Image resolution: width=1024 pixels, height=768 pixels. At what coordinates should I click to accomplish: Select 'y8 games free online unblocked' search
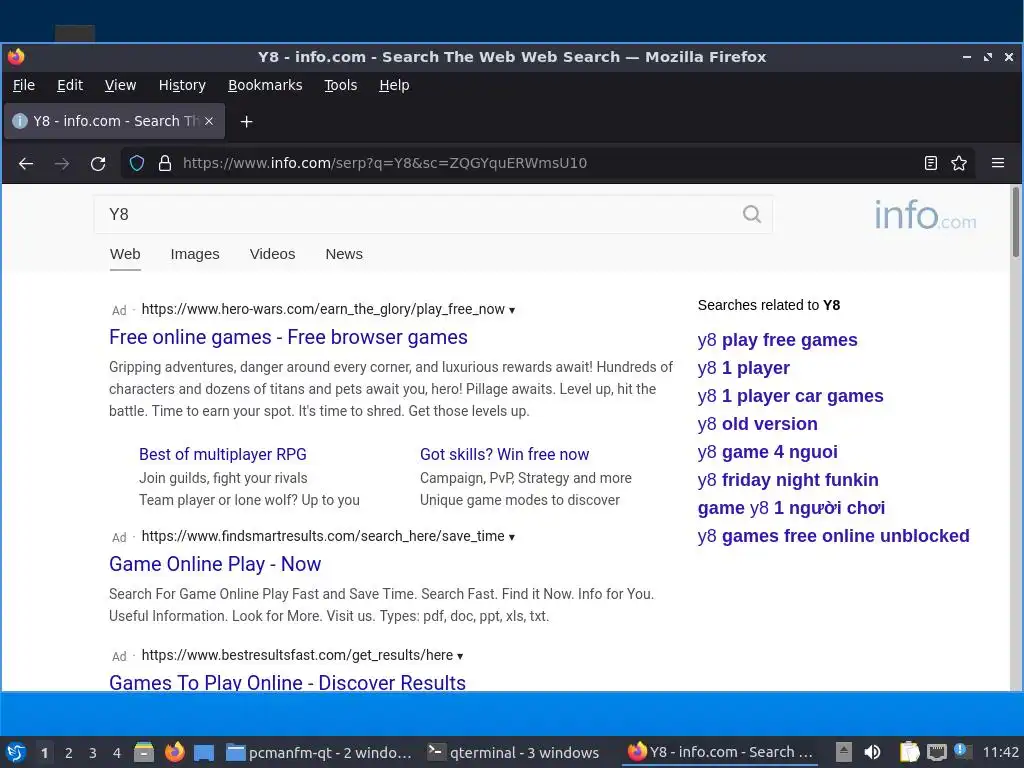coord(833,537)
